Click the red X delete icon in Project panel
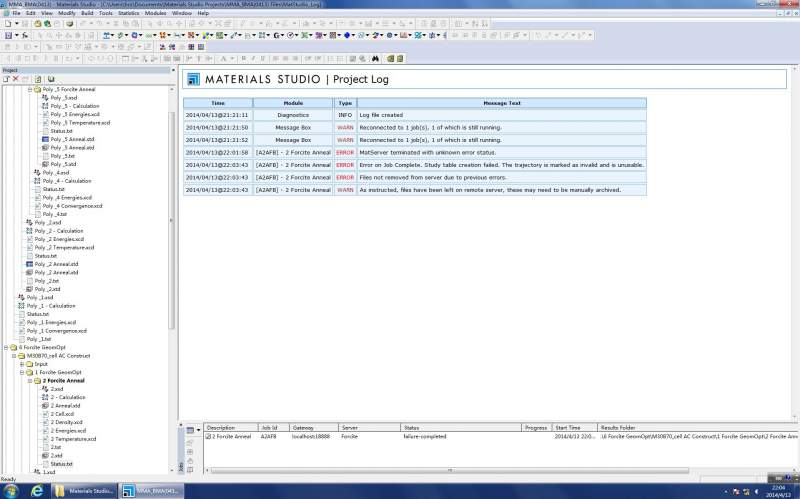 pos(15,79)
